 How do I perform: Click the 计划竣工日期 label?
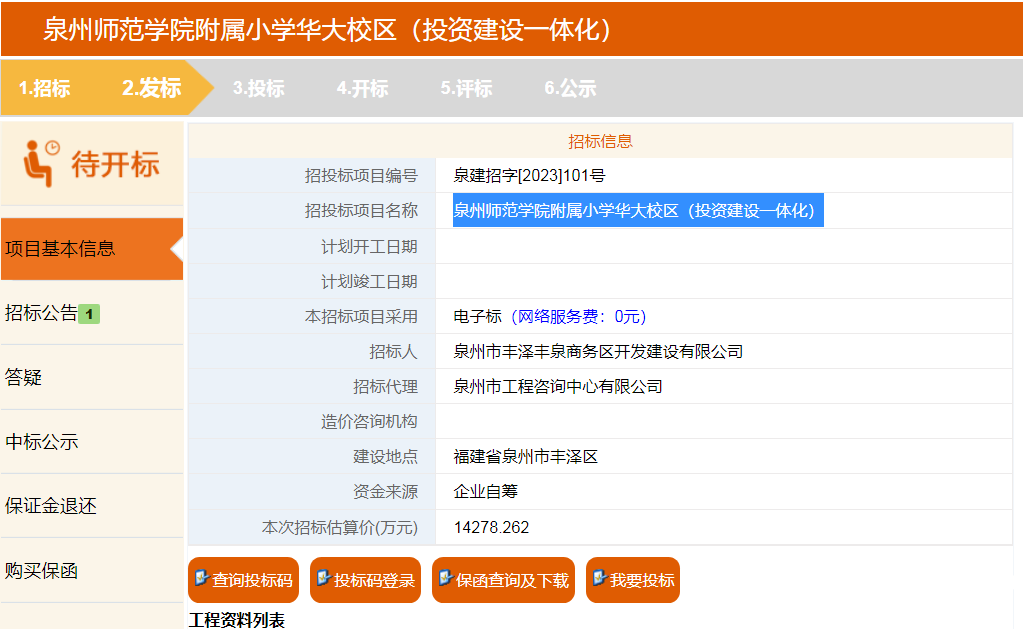click(369, 282)
